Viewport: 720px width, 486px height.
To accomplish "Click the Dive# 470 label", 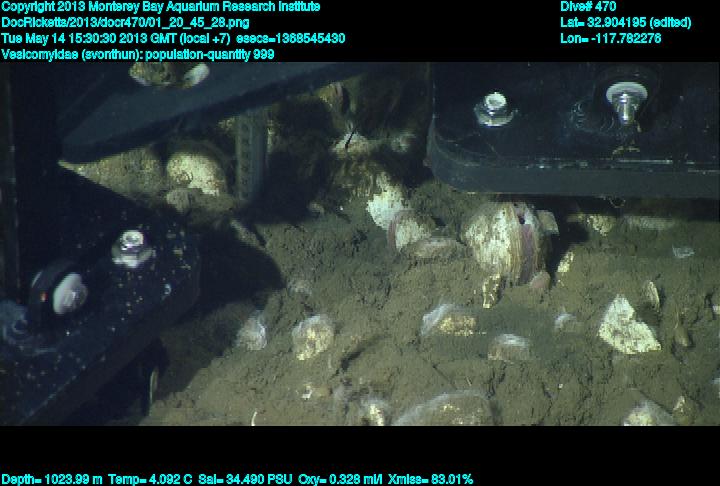I will click(x=589, y=6).
